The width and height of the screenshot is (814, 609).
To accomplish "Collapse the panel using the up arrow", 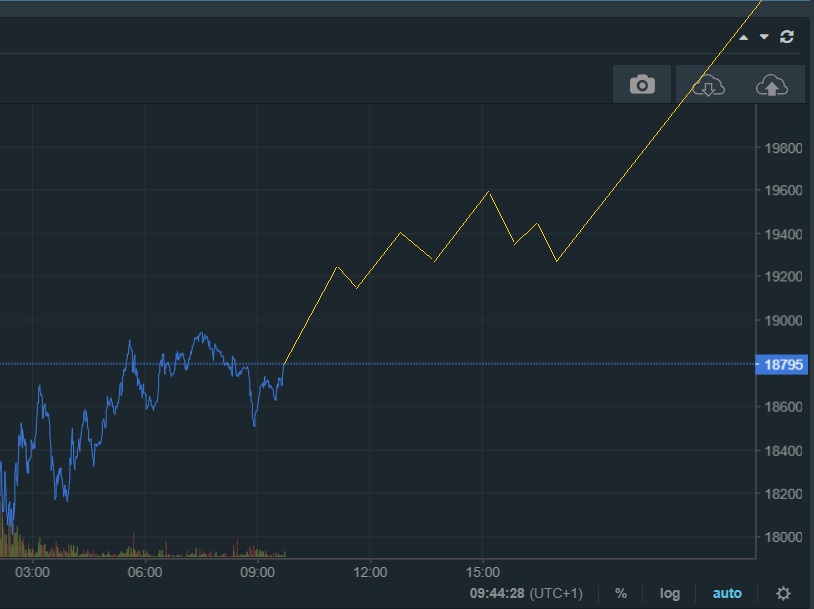I will click(x=742, y=37).
